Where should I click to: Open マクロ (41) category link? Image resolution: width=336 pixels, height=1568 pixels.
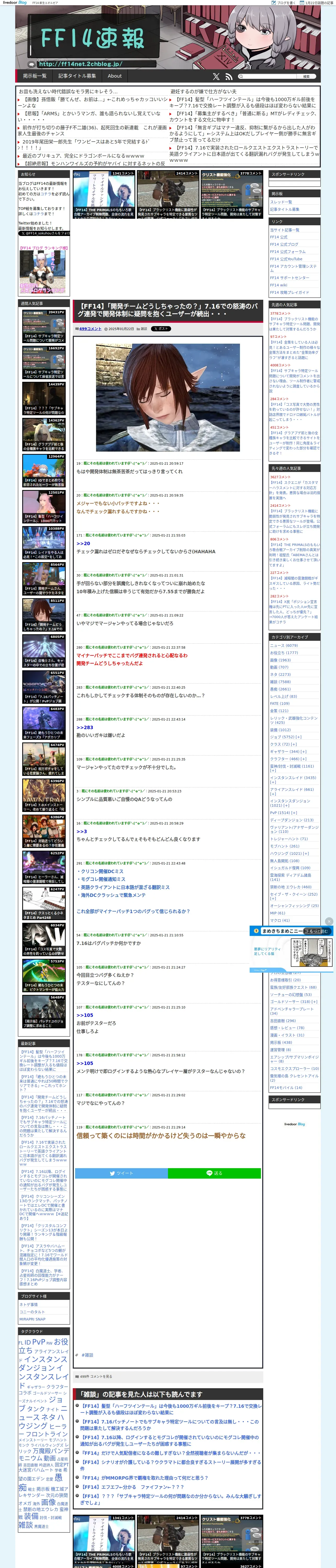pyautogui.click(x=280, y=920)
